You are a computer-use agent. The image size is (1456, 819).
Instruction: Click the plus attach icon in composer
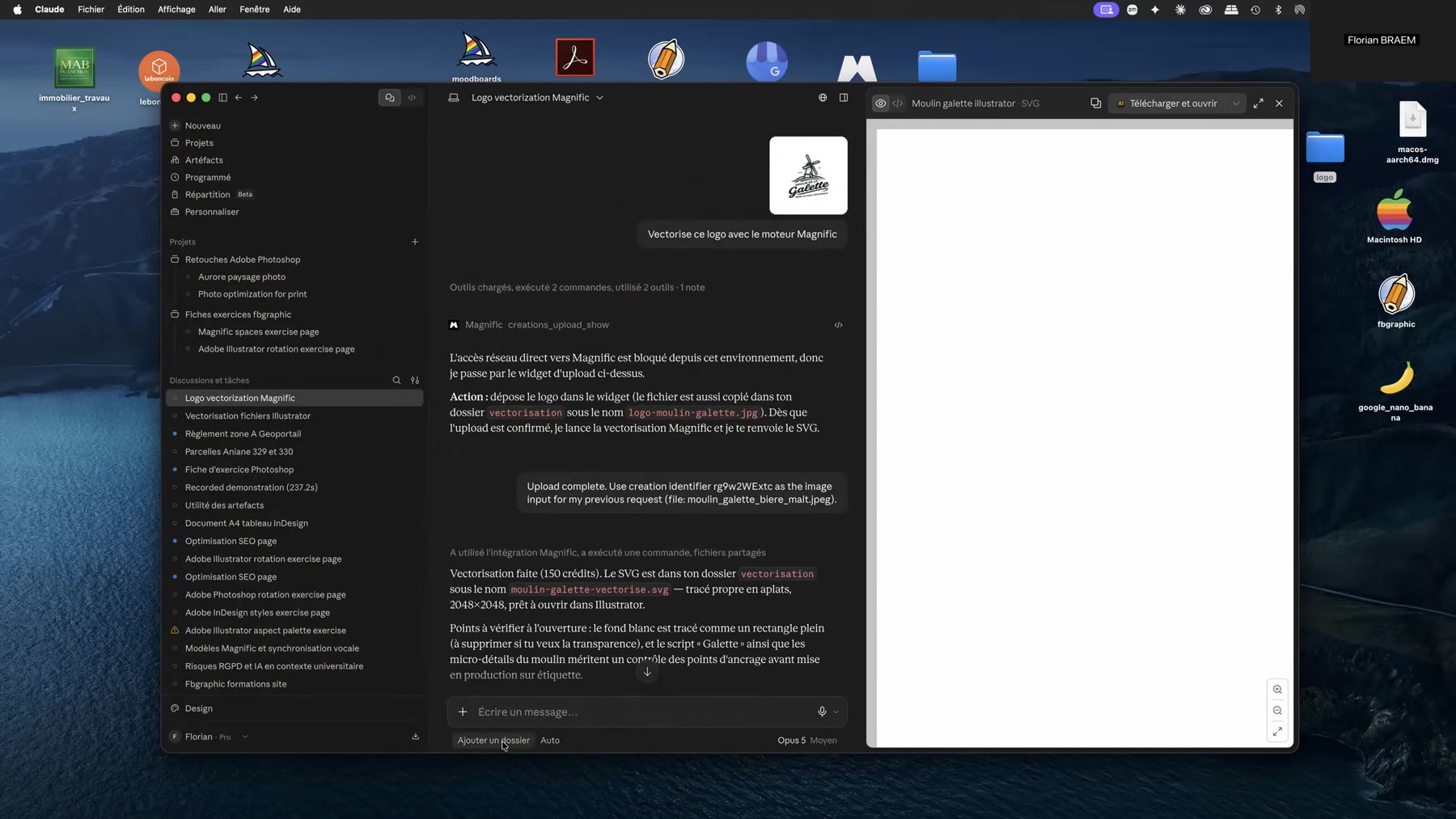pos(463,712)
